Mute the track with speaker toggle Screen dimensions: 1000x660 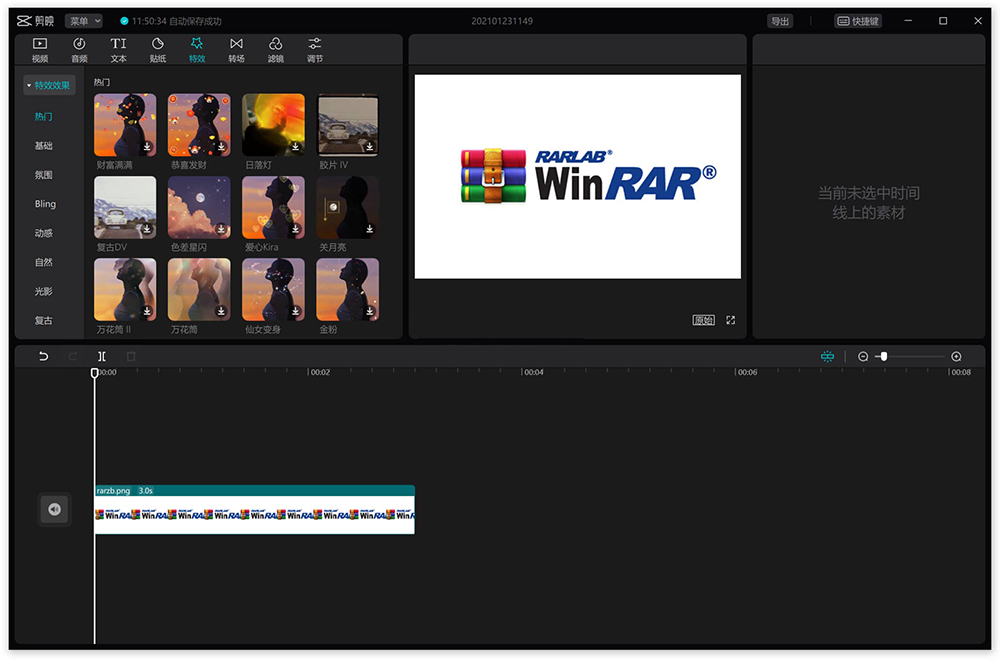[54, 510]
